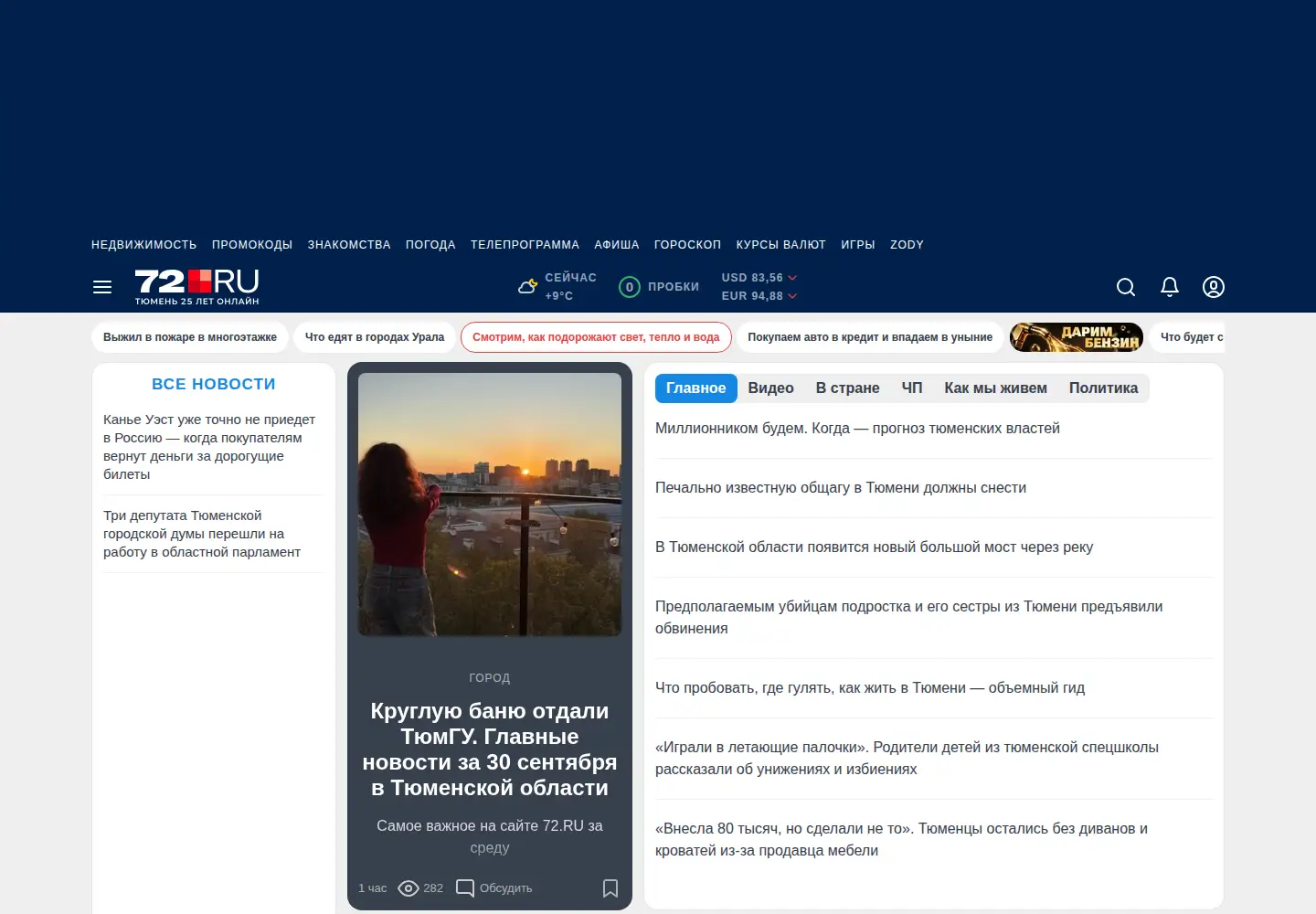
Task: Open the Погода menu link
Action: [430, 245]
